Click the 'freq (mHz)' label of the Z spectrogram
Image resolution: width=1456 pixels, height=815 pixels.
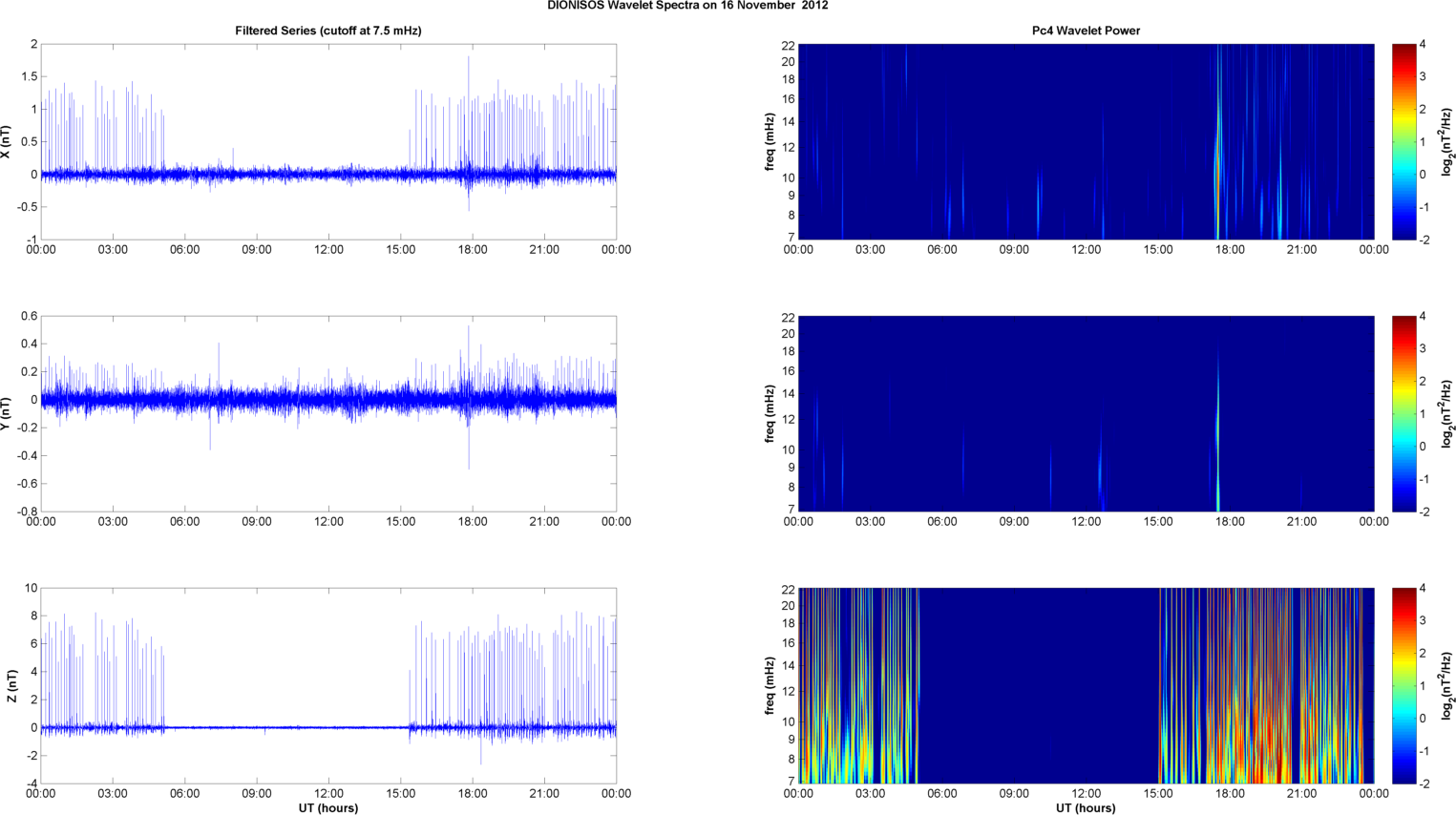770,686
